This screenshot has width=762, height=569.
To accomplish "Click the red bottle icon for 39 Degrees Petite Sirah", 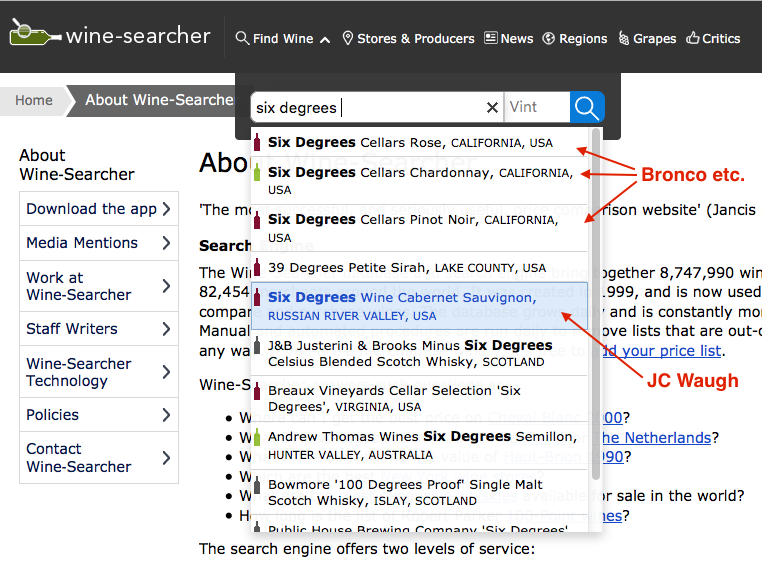I will [x=257, y=267].
